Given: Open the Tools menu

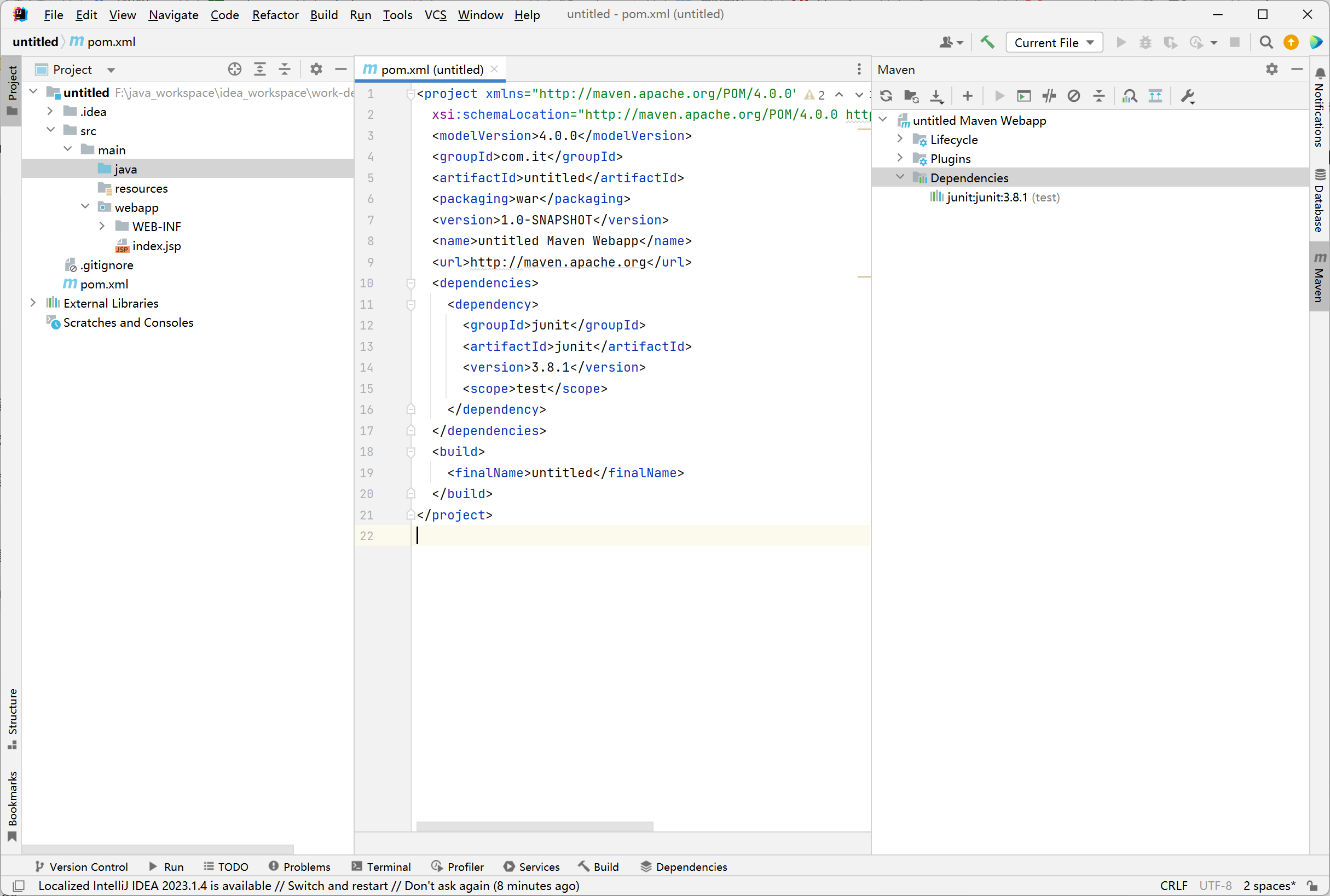Looking at the screenshot, I should click(x=397, y=14).
